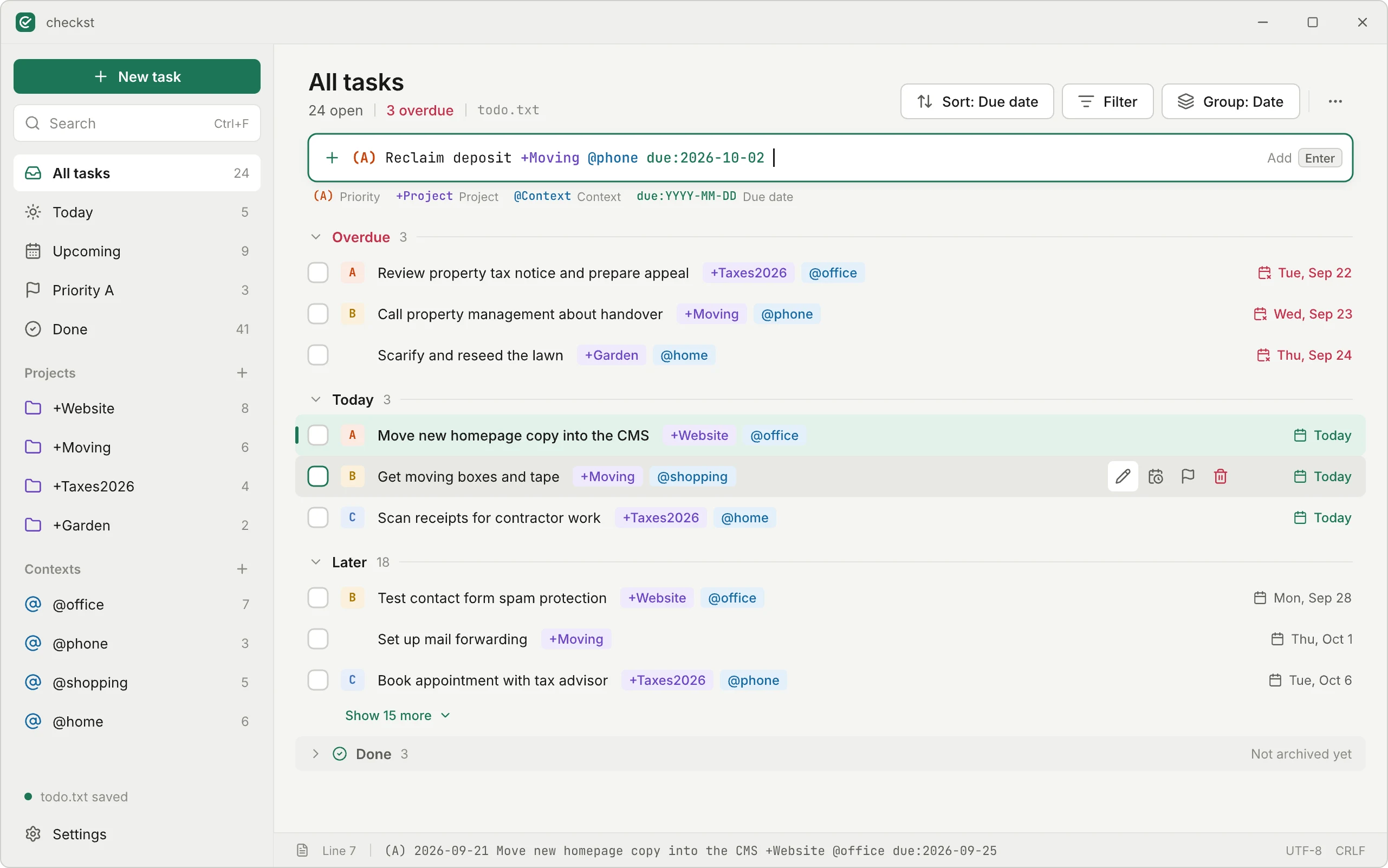Collapse the Later group chevron

pos(316,562)
